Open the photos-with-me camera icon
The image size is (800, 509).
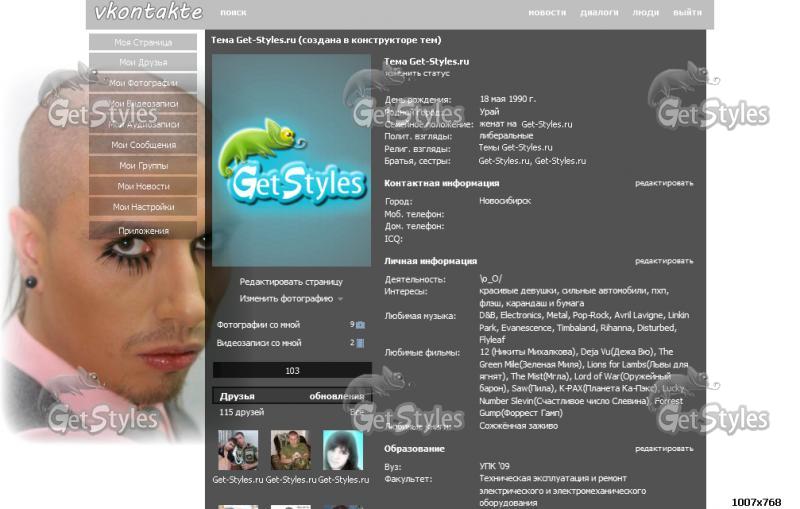360,325
